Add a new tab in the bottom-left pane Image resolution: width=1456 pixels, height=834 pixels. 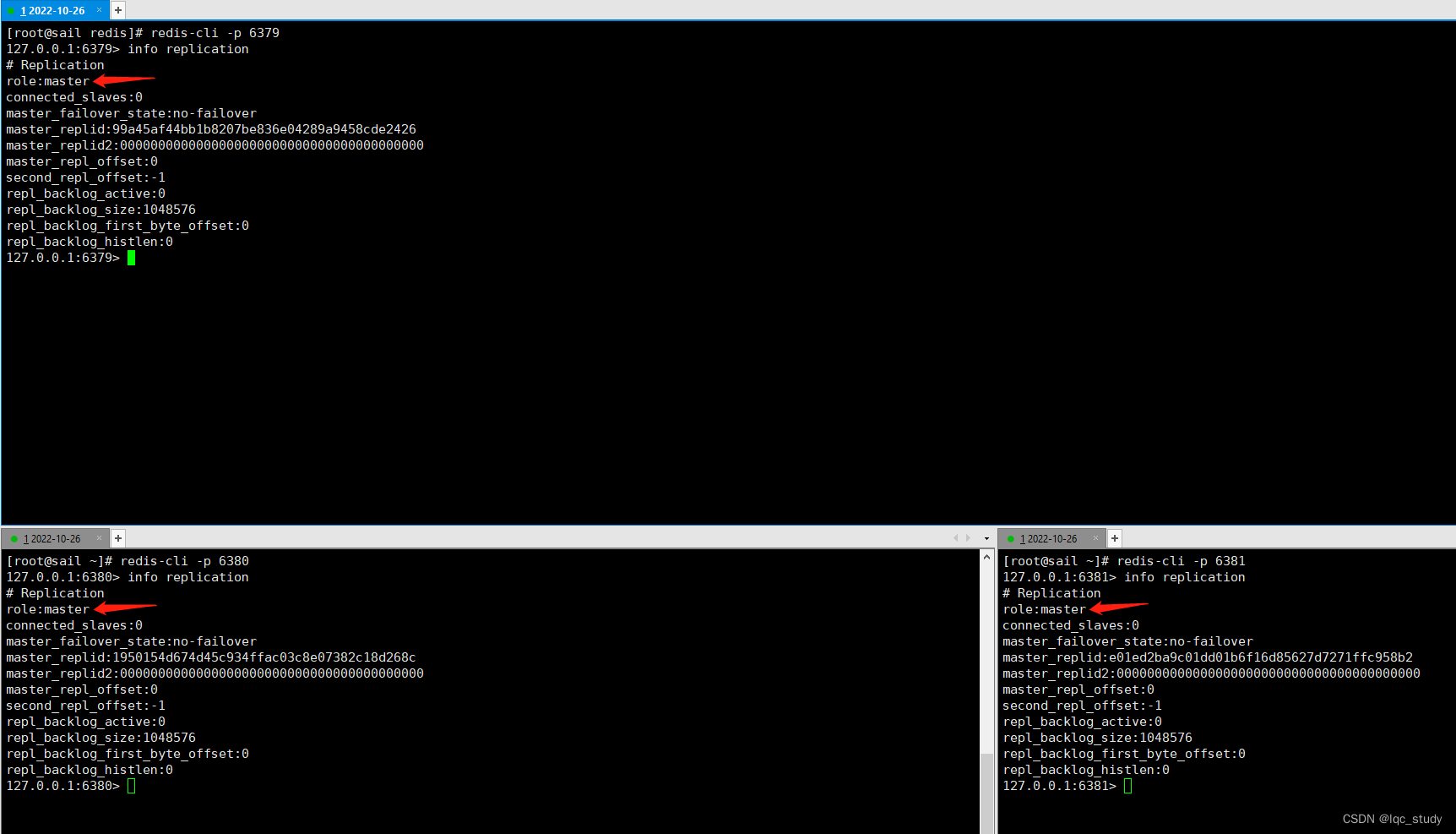118,538
